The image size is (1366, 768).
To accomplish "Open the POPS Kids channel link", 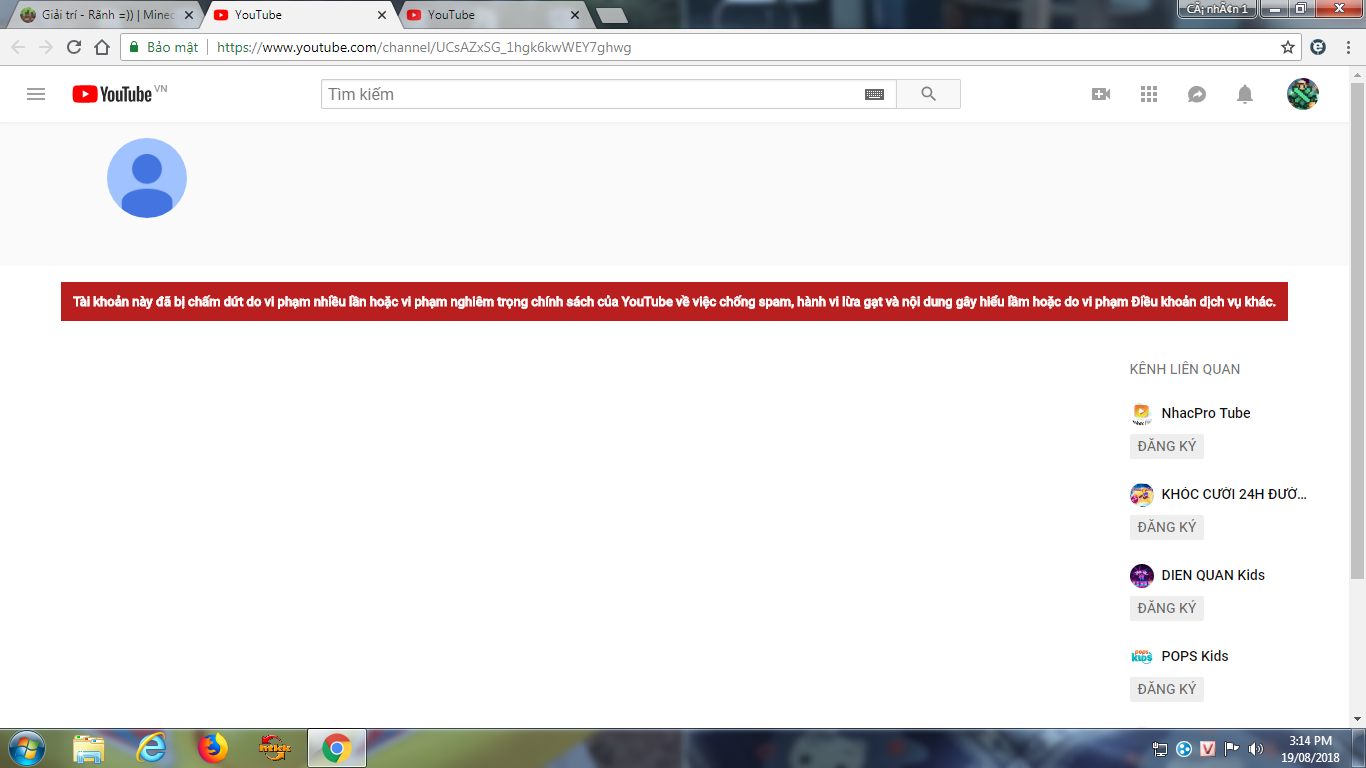I will coord(1195,656).
